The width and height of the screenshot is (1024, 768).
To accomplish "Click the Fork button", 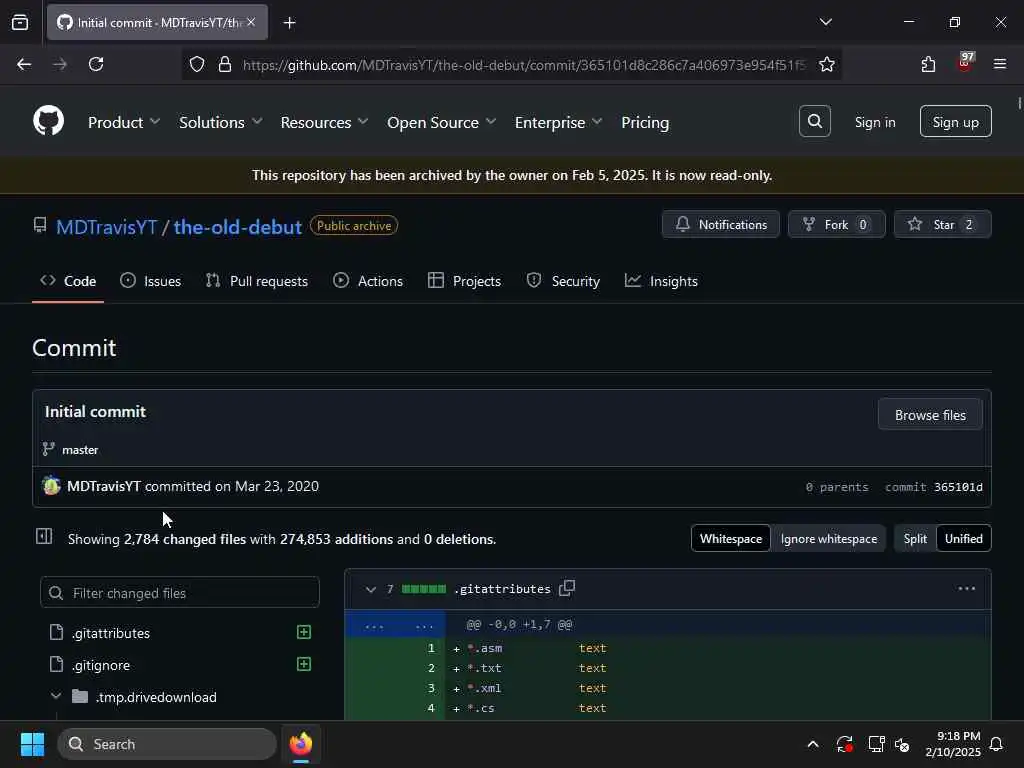I will [837, 224].
